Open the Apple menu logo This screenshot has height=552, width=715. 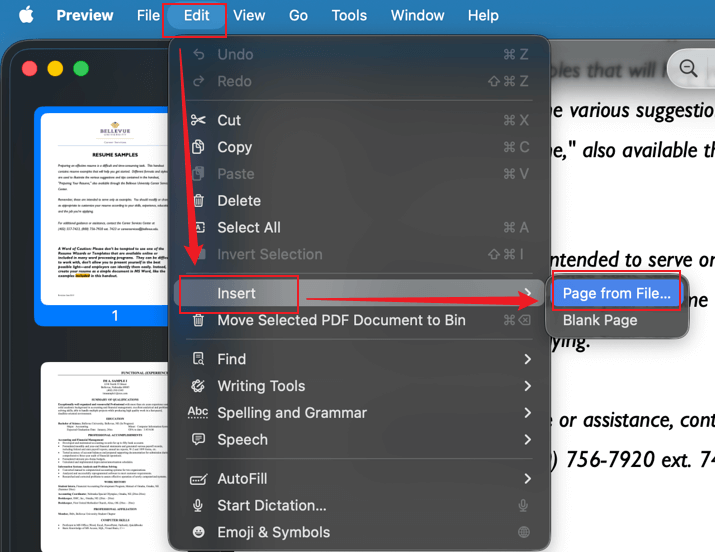[26, 15]
